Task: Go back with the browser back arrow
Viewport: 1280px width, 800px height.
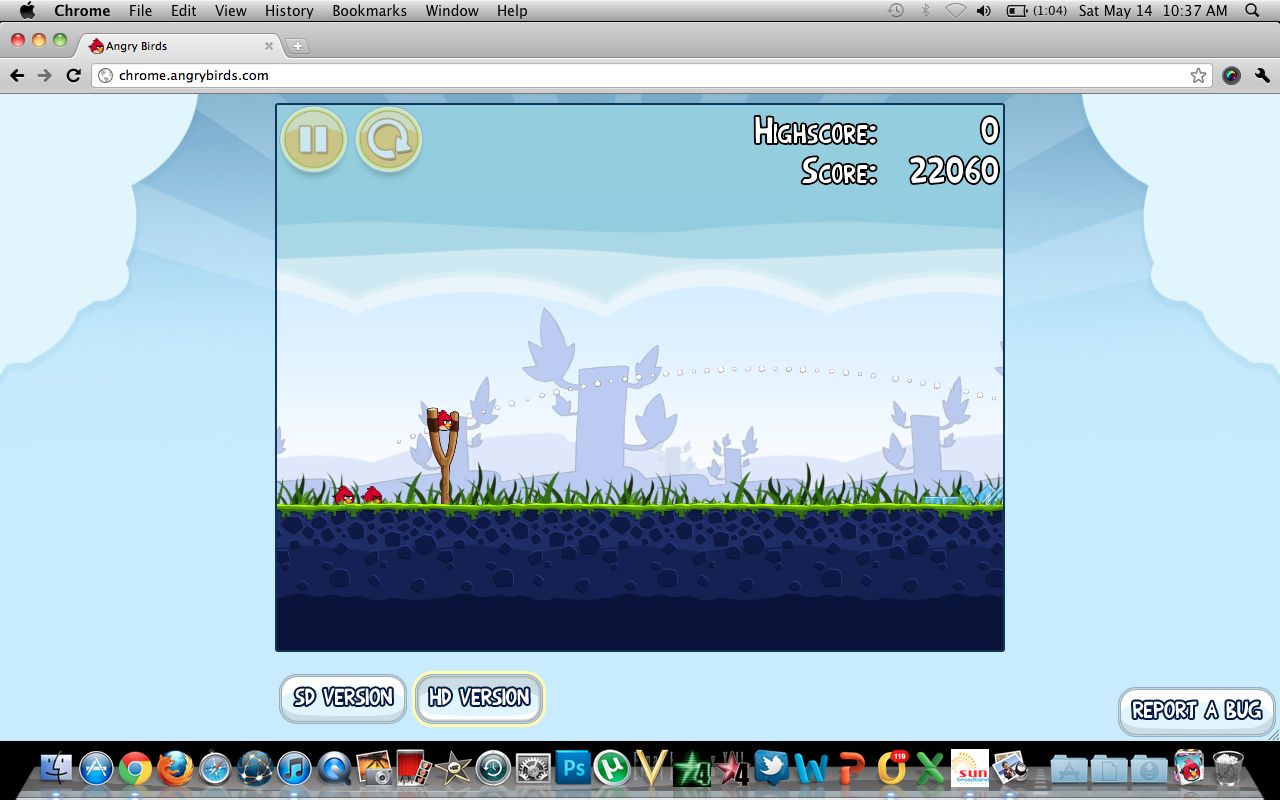Action: 17,75
